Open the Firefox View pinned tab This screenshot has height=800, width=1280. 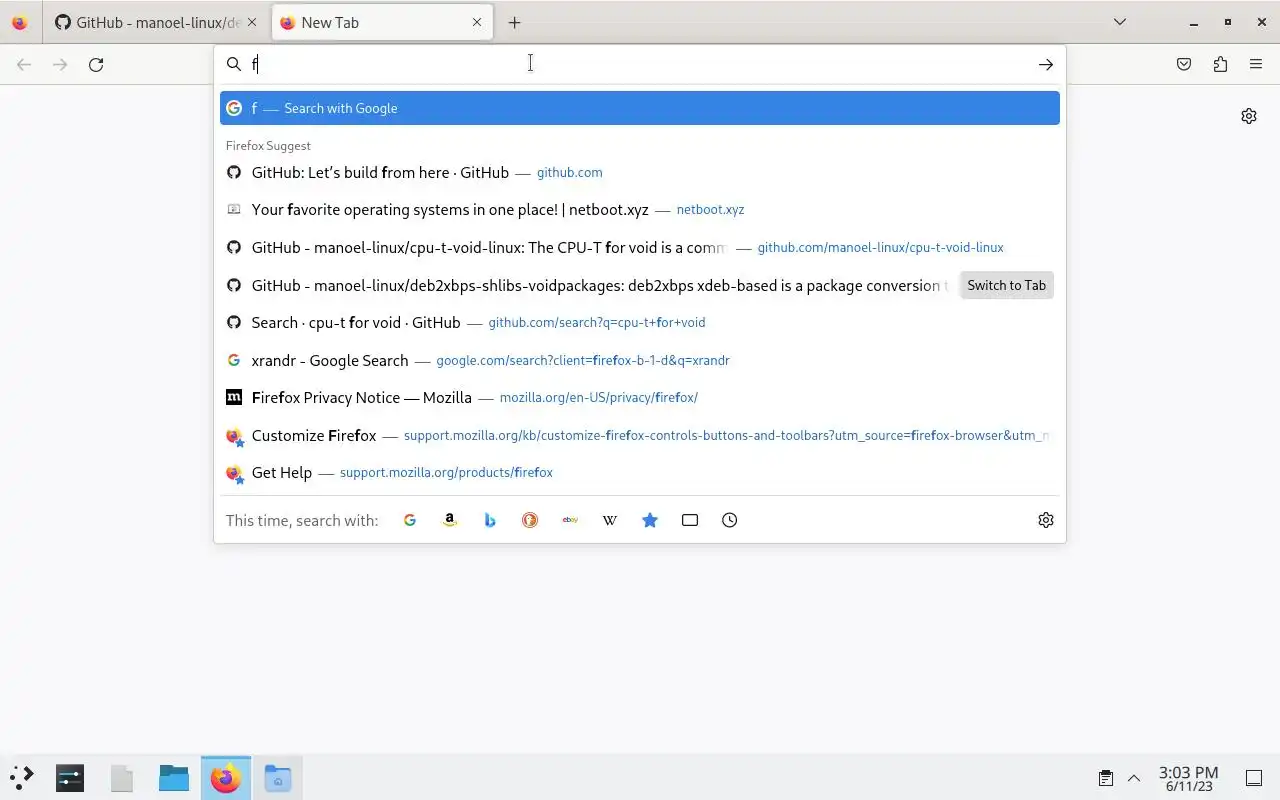tap(20, 22)
